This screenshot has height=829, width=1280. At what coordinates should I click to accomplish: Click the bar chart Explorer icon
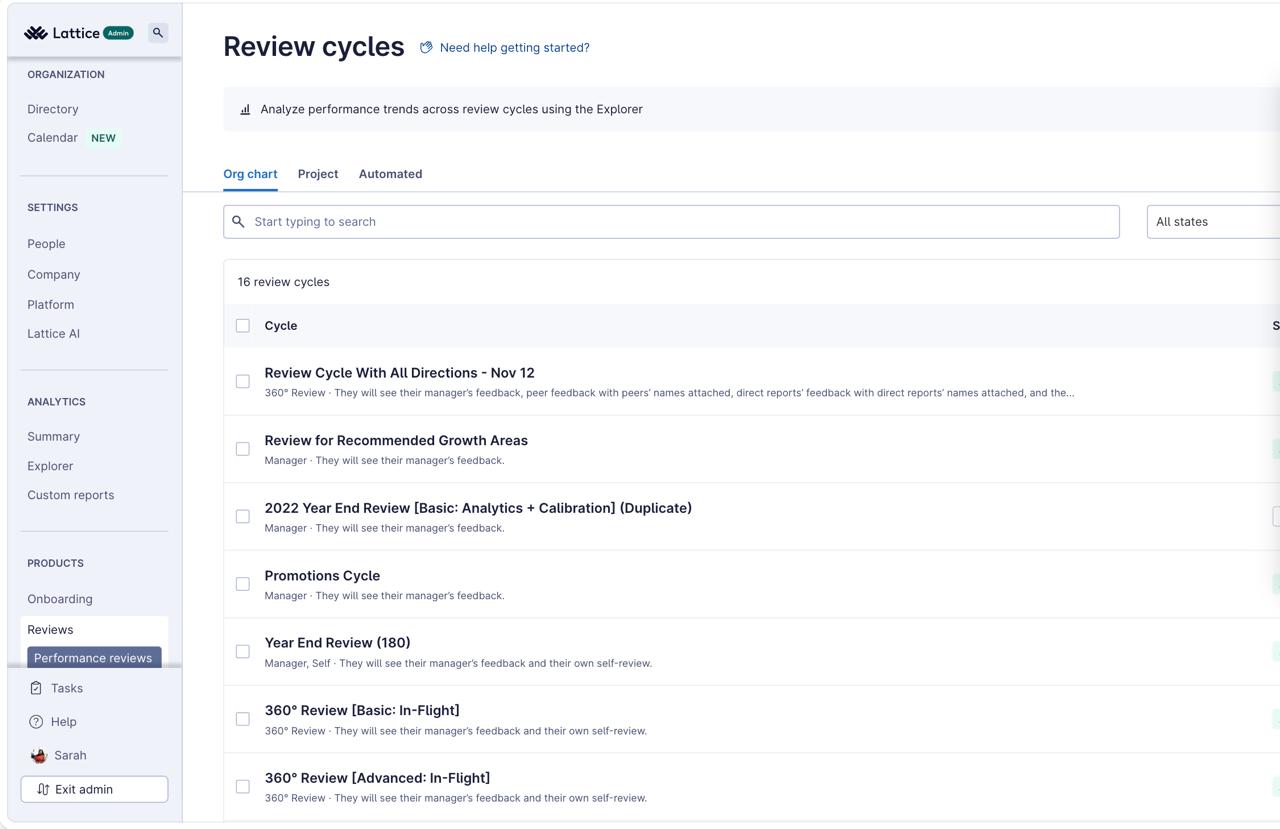(245, 110)
